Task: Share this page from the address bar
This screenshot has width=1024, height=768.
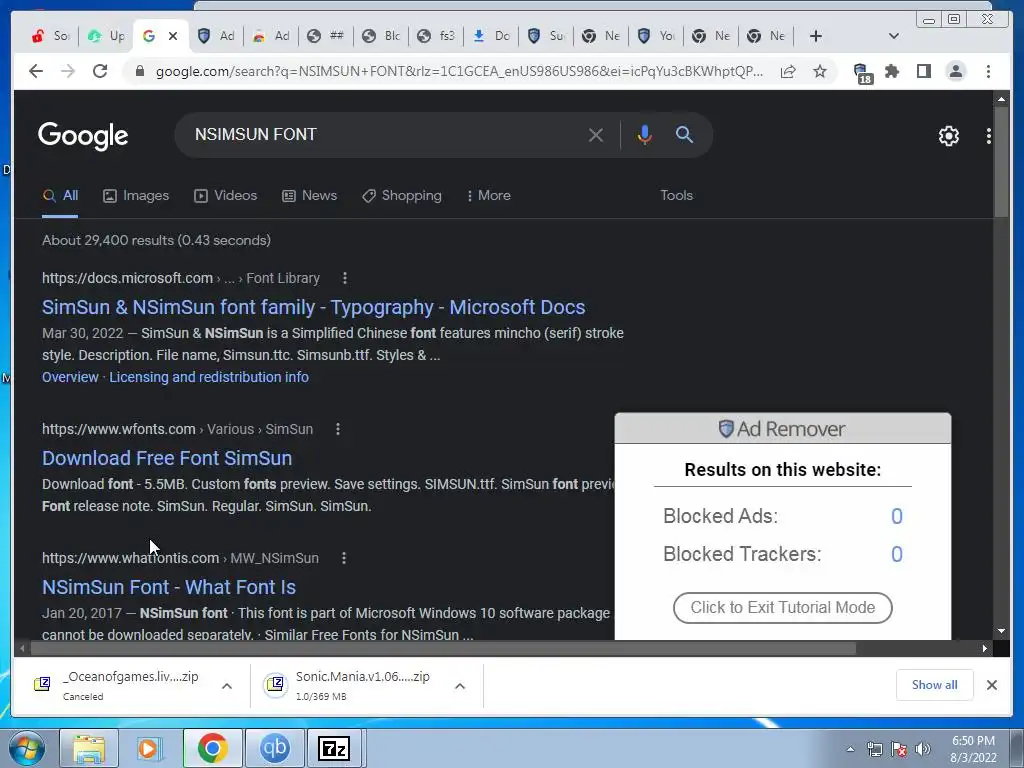Action: tap(788, 71)
